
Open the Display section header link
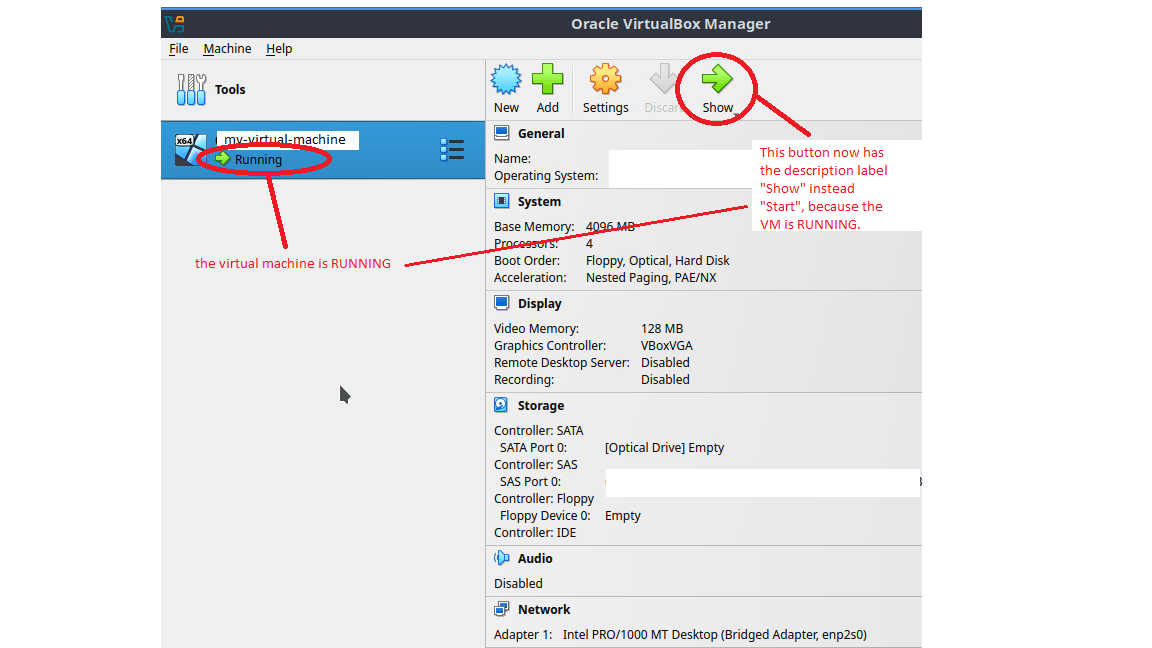click(539, 304)
